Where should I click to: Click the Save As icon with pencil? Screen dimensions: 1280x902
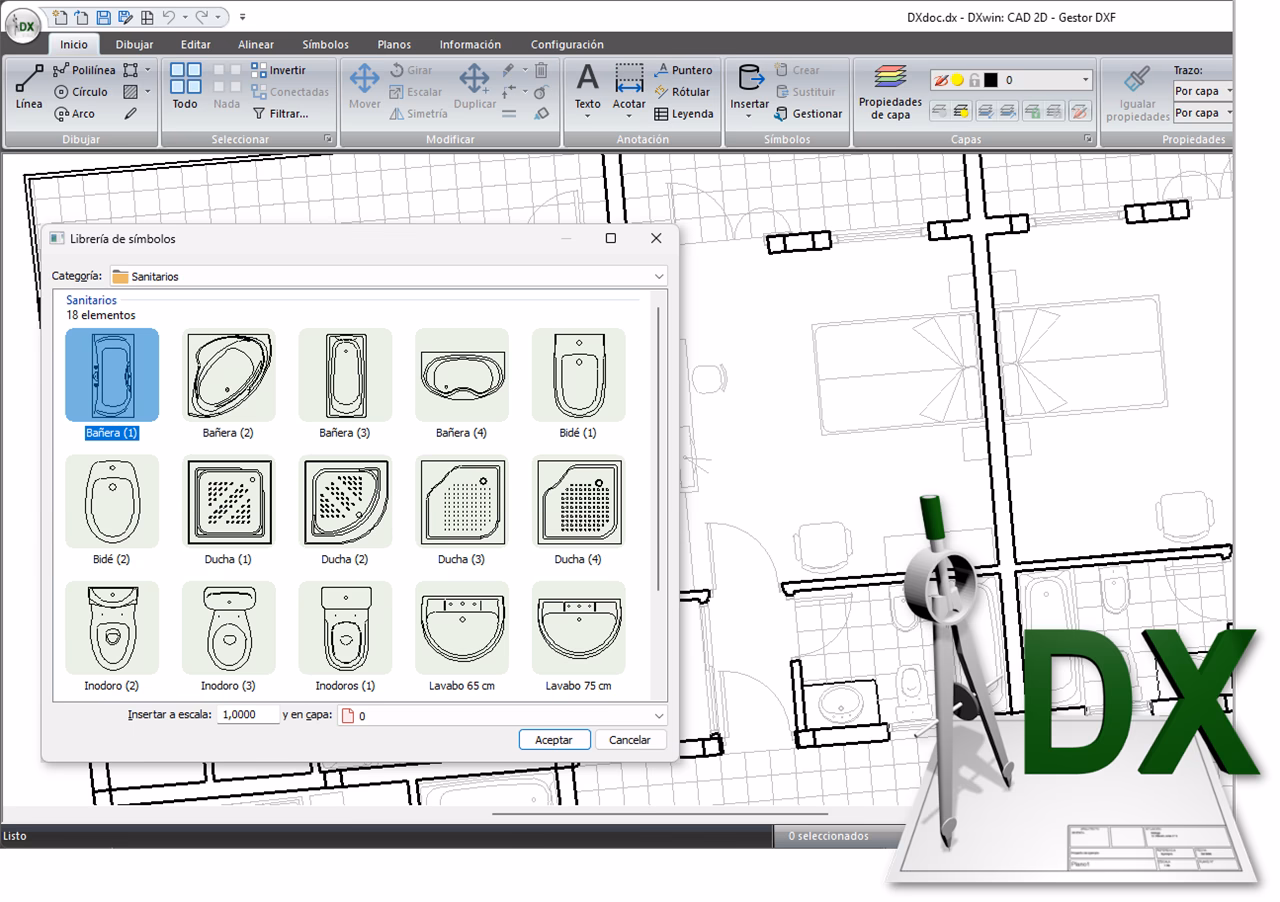tap(125, 17)
